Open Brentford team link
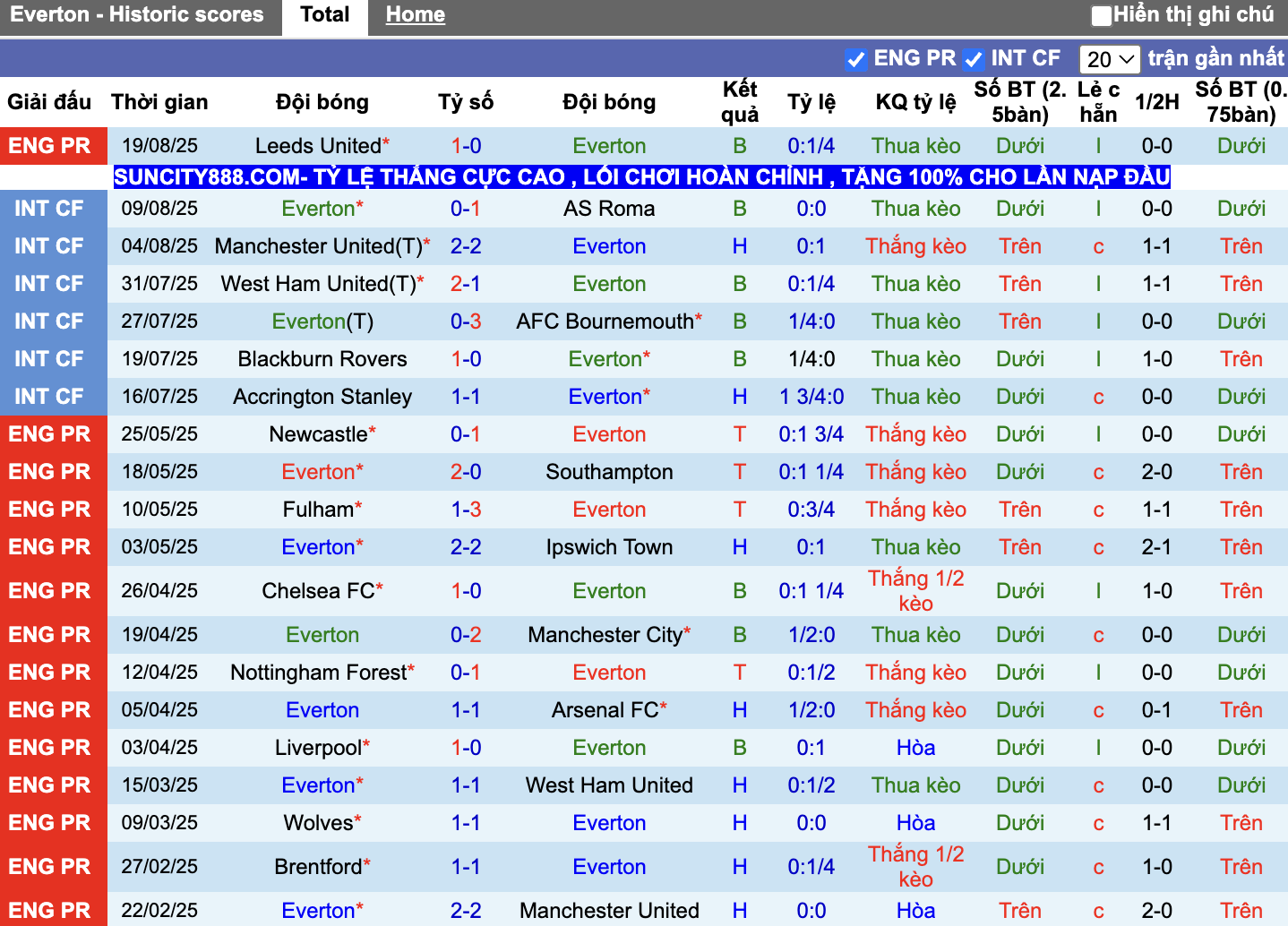This screenshot has height=926, width=1288. point(318,867)
